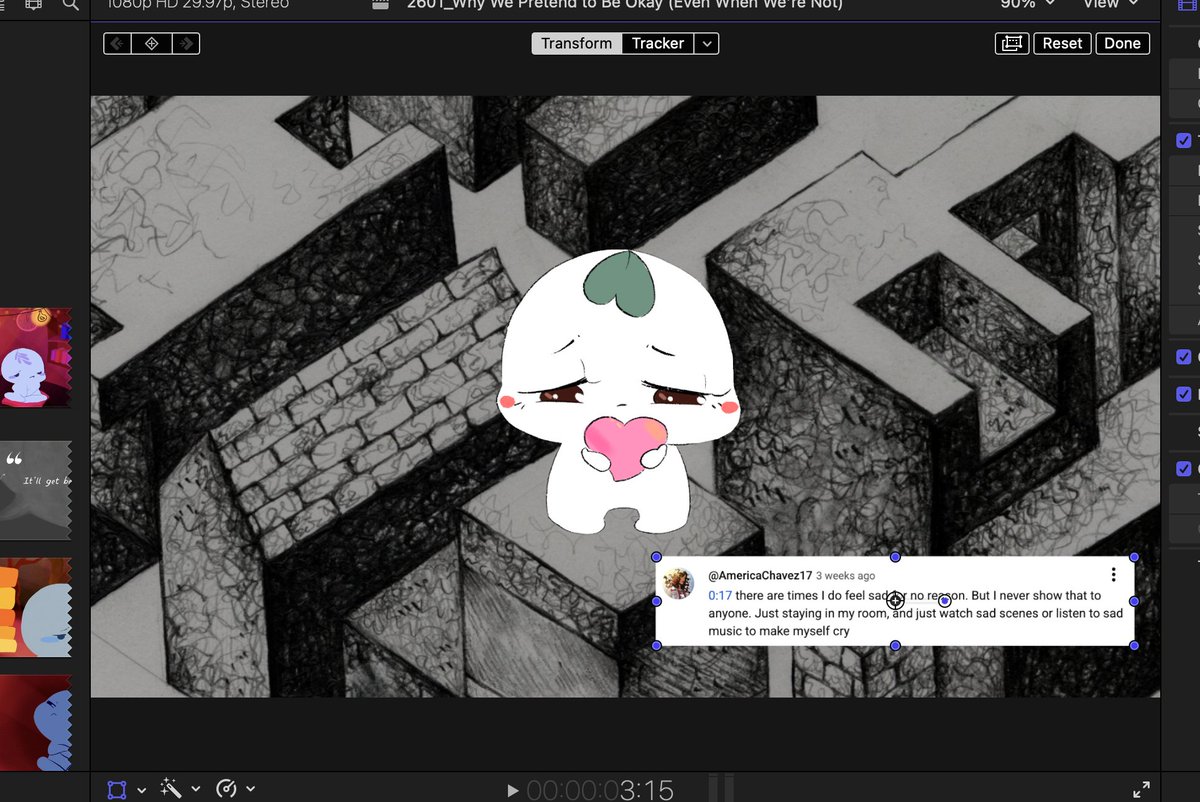Open the 90% zoom level dropdown
Viewport: 1200px width, 802px height.
pyautogui.click(x=1027, y=4)
